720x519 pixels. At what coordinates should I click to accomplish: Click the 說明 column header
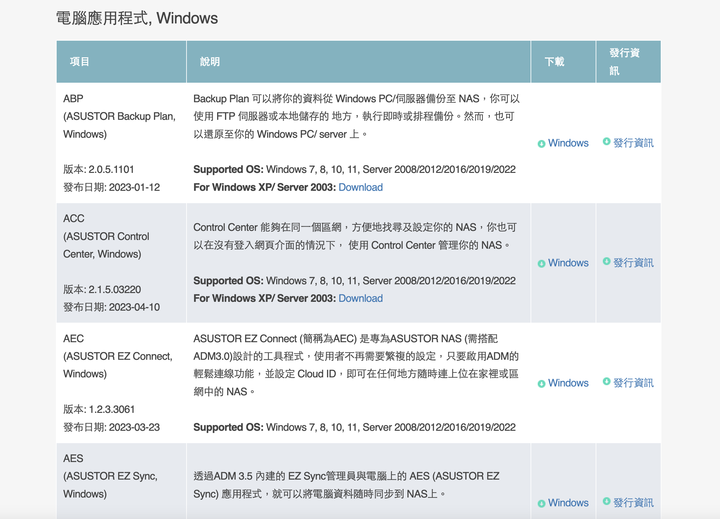pyautogui.click(x=358, y=62)
